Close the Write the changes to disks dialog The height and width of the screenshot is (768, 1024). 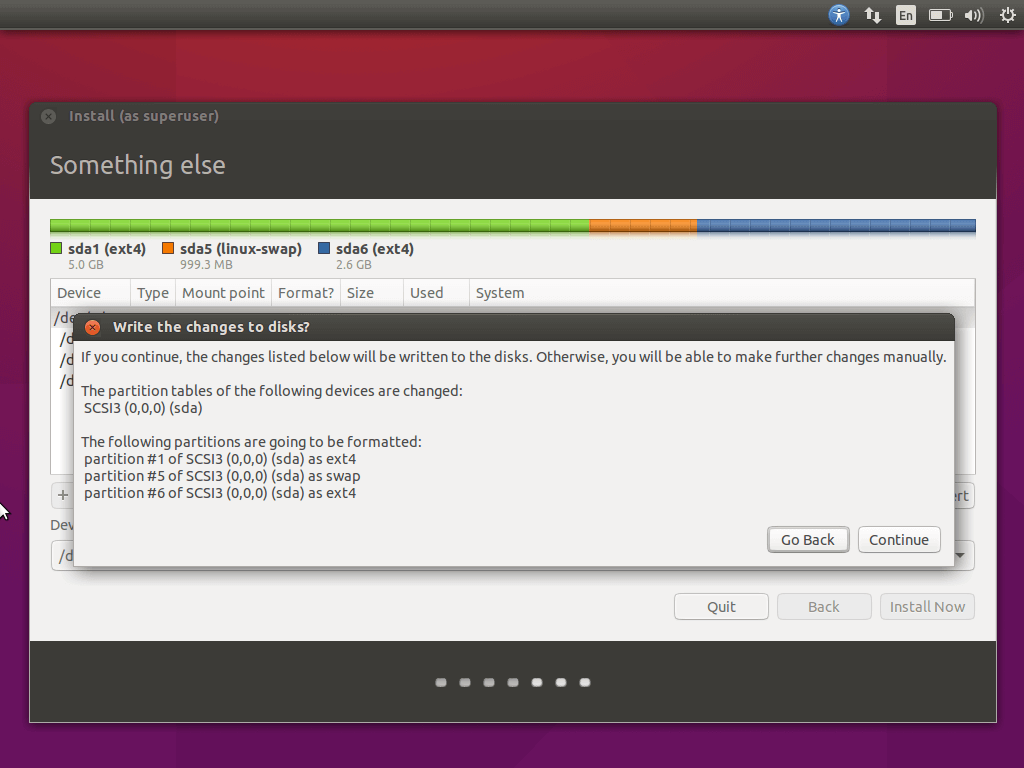92,327
